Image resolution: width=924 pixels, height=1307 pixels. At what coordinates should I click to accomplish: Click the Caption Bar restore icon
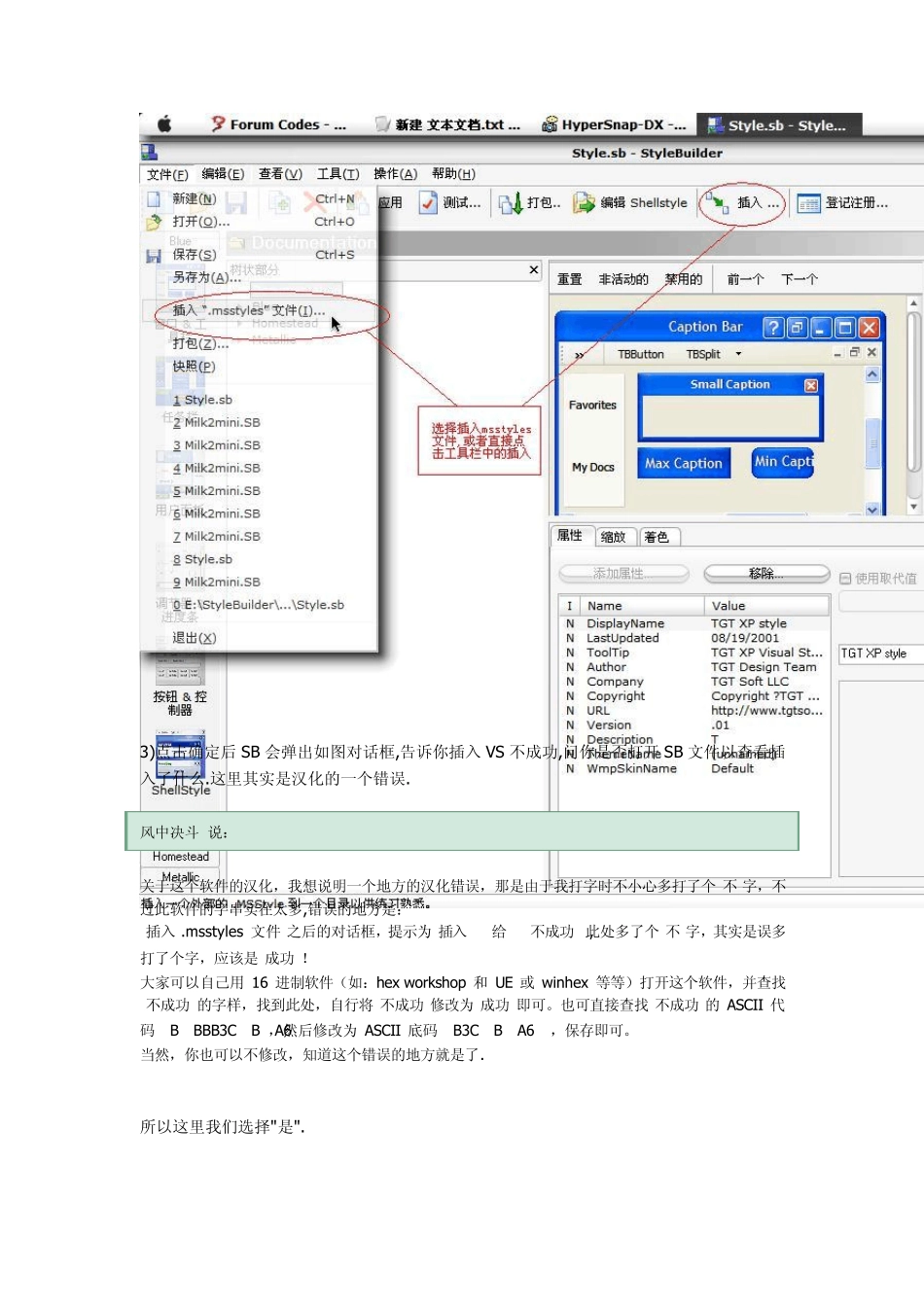(797, 328)
